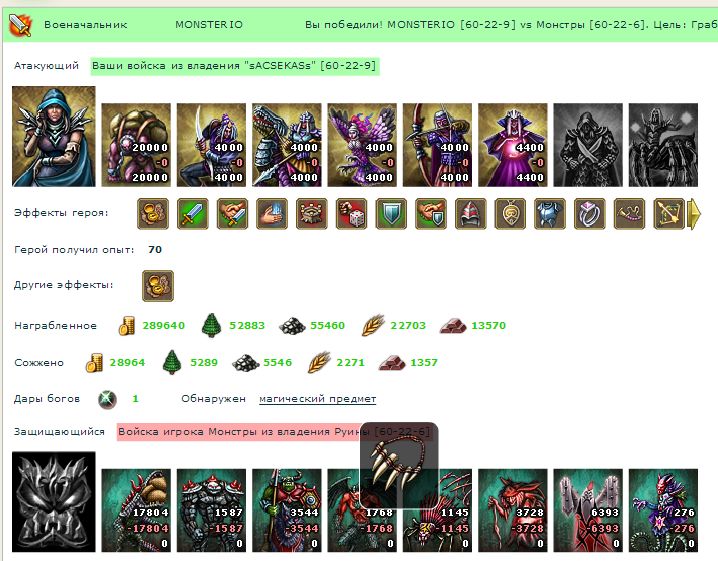The width and height of the screenshot is (718, 561).
Task: Click the green sword hero effect icon
Action: (x=193, y=213)
